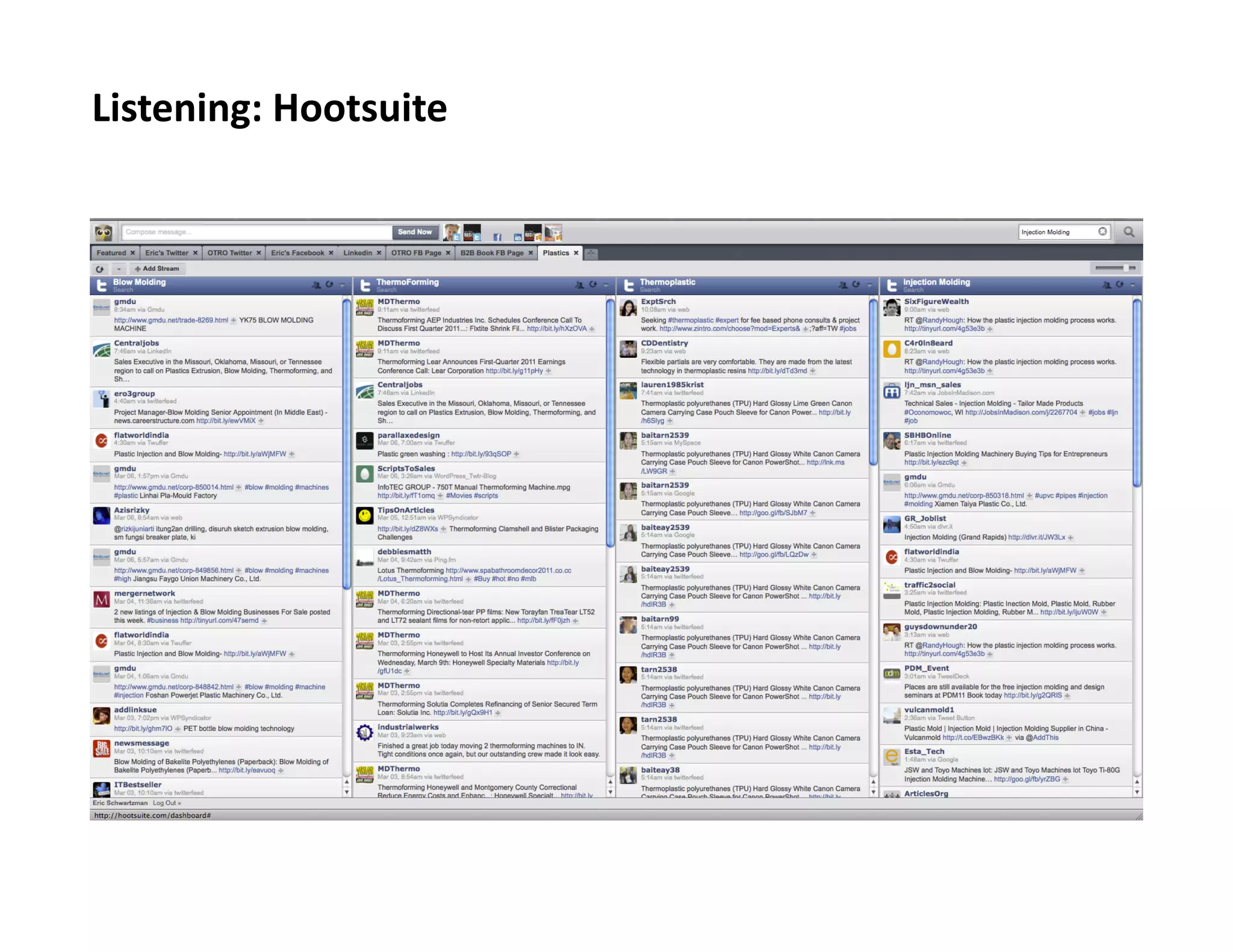
Task: Select the B2B Book page avatar
Action: pos(553,232)
